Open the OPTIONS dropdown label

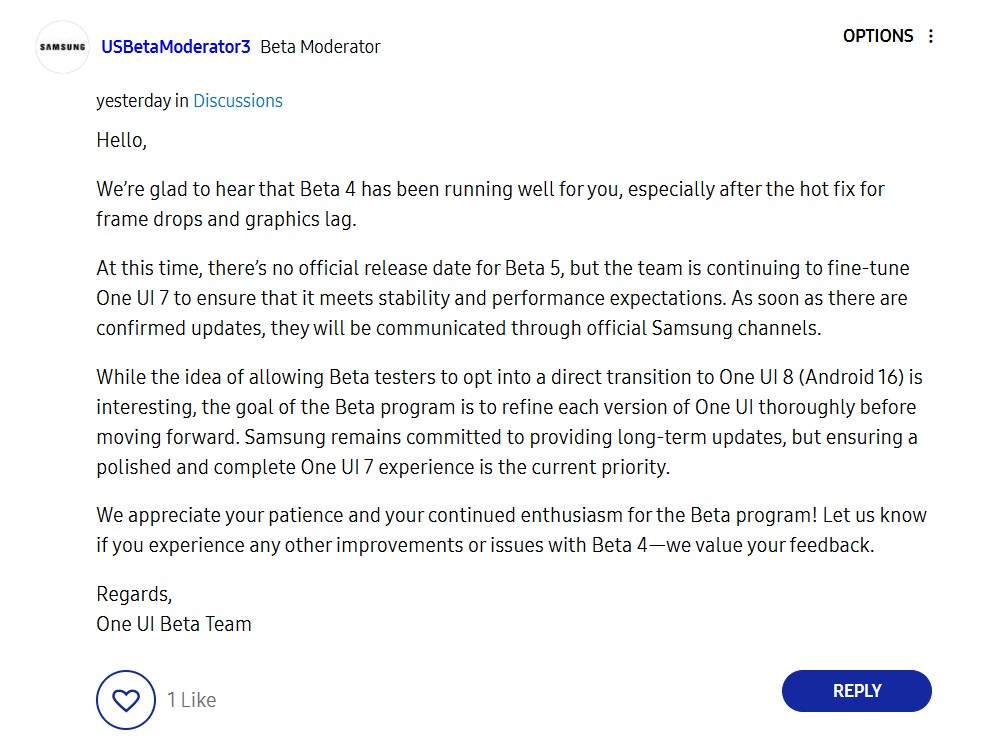coord(877,36)
